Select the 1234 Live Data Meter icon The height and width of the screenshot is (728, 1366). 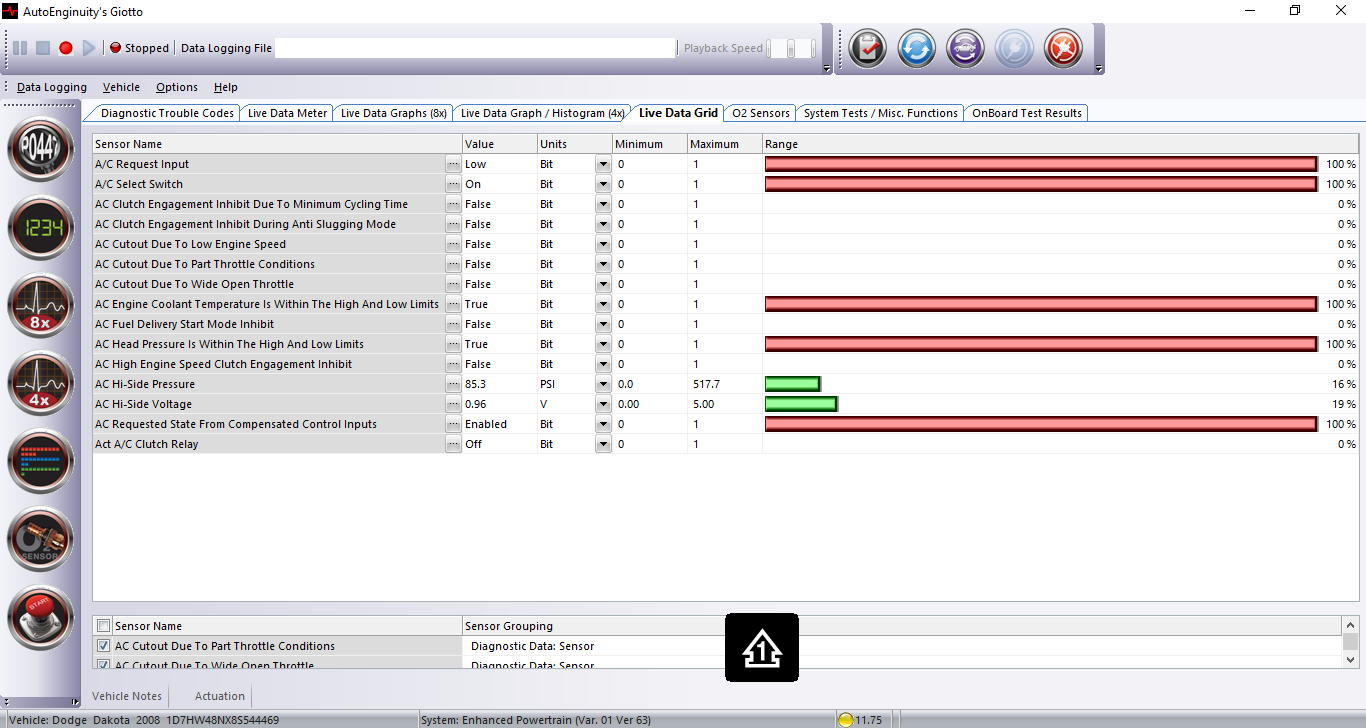click(x=40, y=228)
